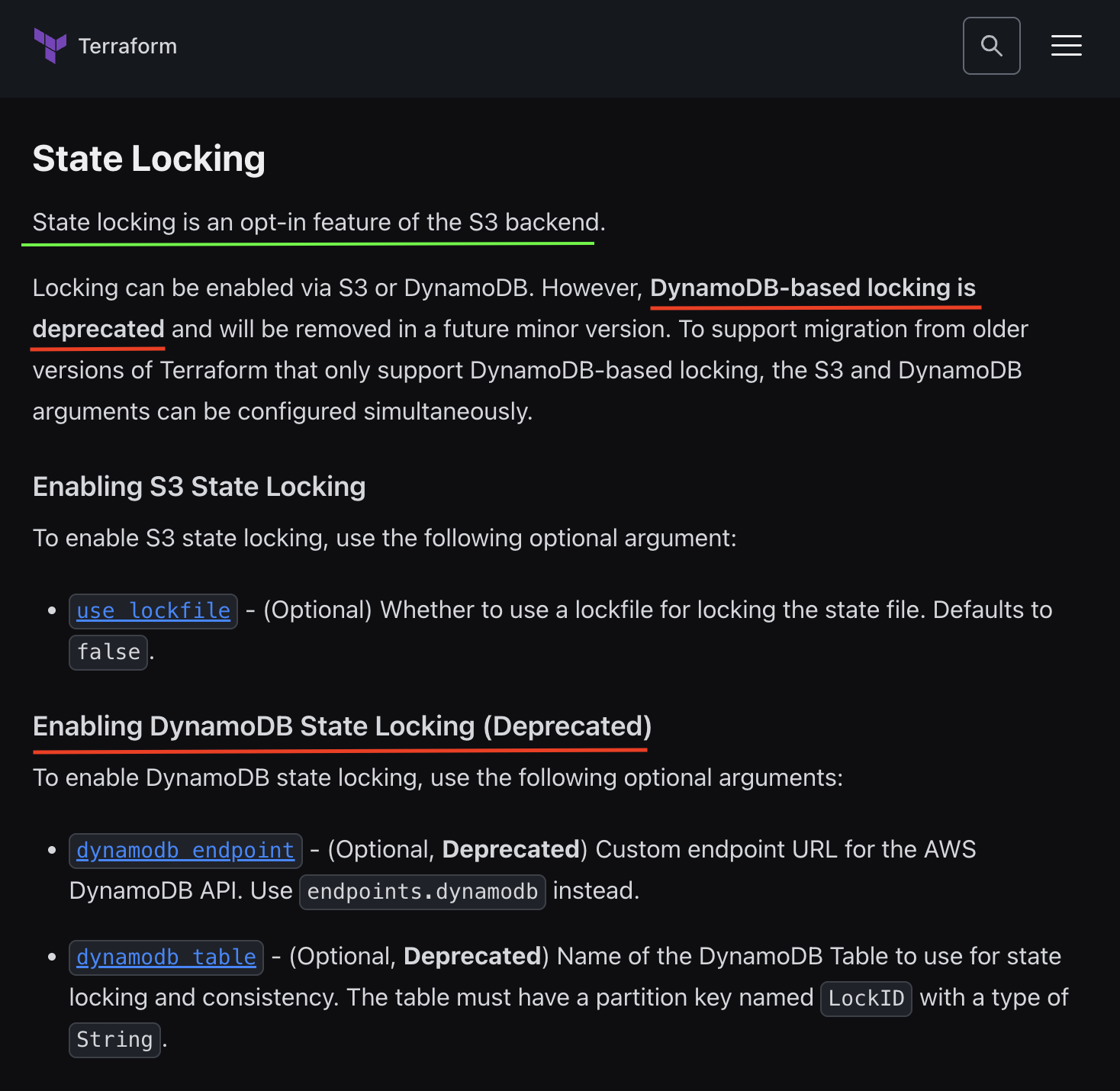Click the 'To enable S3 state locking' sentence
The width and height of the screenshot is (1120, 1091).
385,538
